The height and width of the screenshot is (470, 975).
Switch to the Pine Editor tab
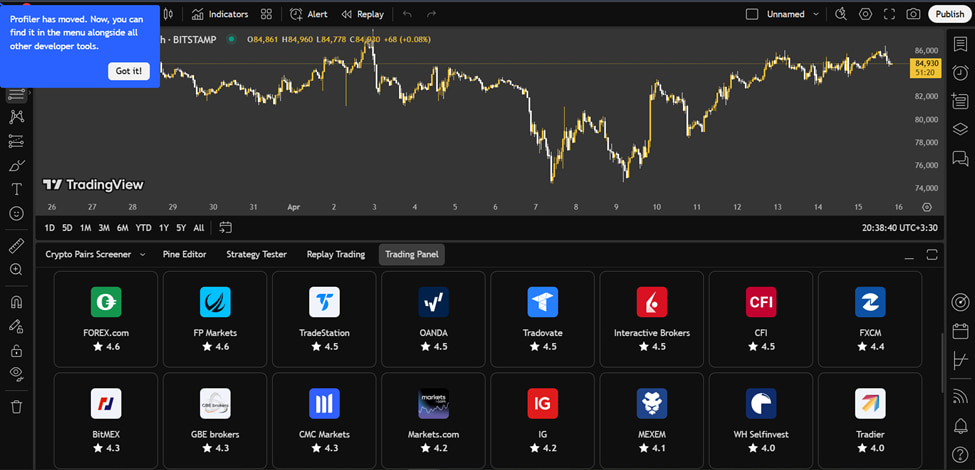(x=184, y=255)
